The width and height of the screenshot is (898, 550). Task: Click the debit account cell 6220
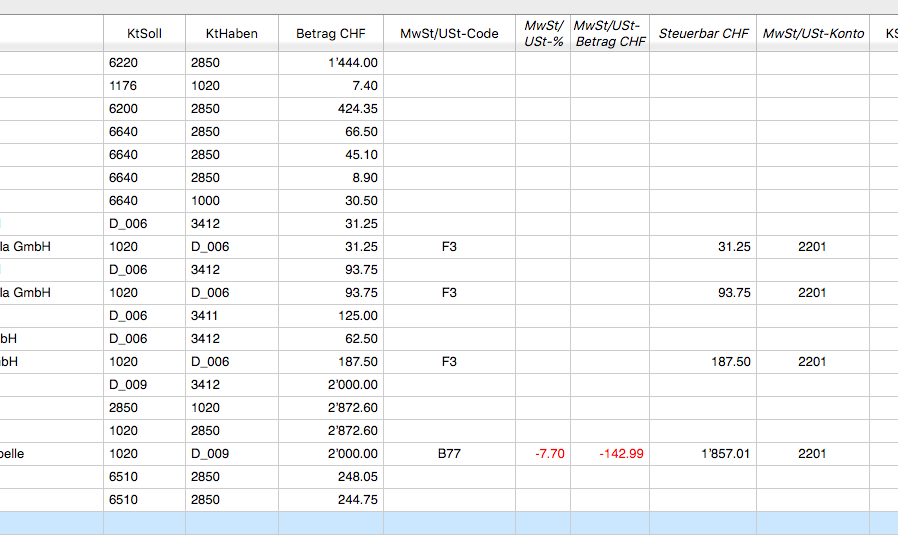144,62
